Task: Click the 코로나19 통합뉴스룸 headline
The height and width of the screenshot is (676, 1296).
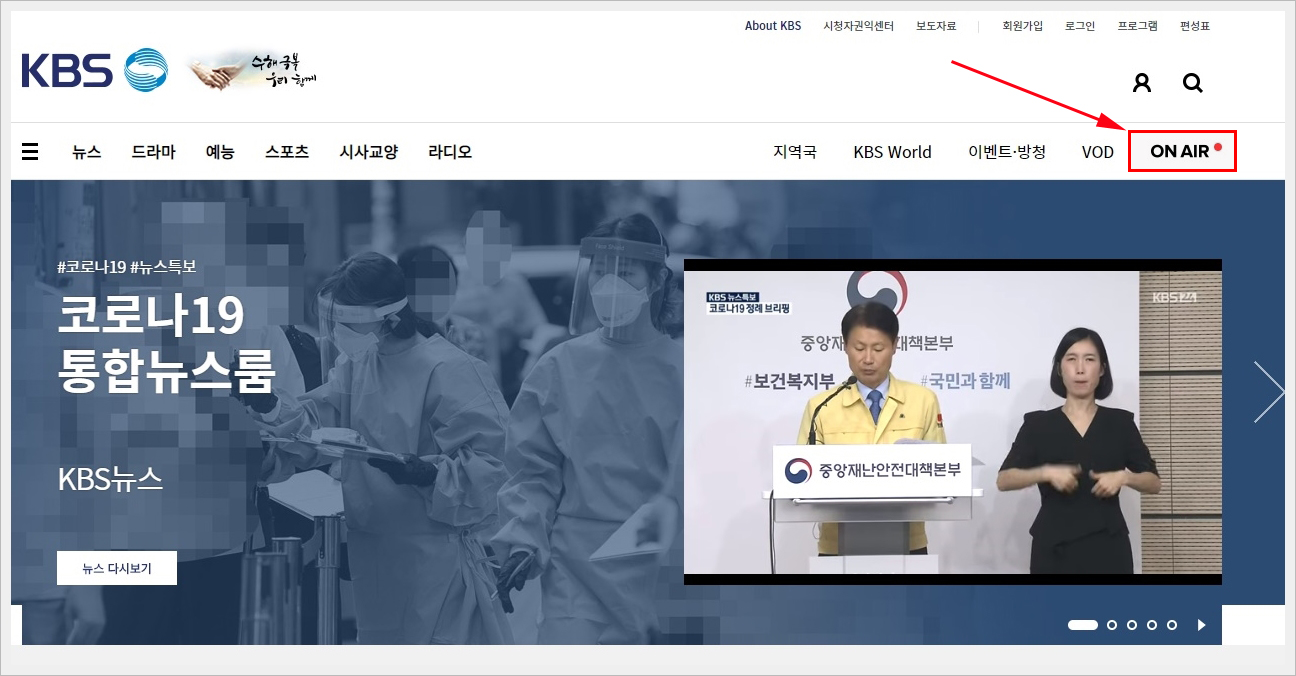Action: point(166,344)
